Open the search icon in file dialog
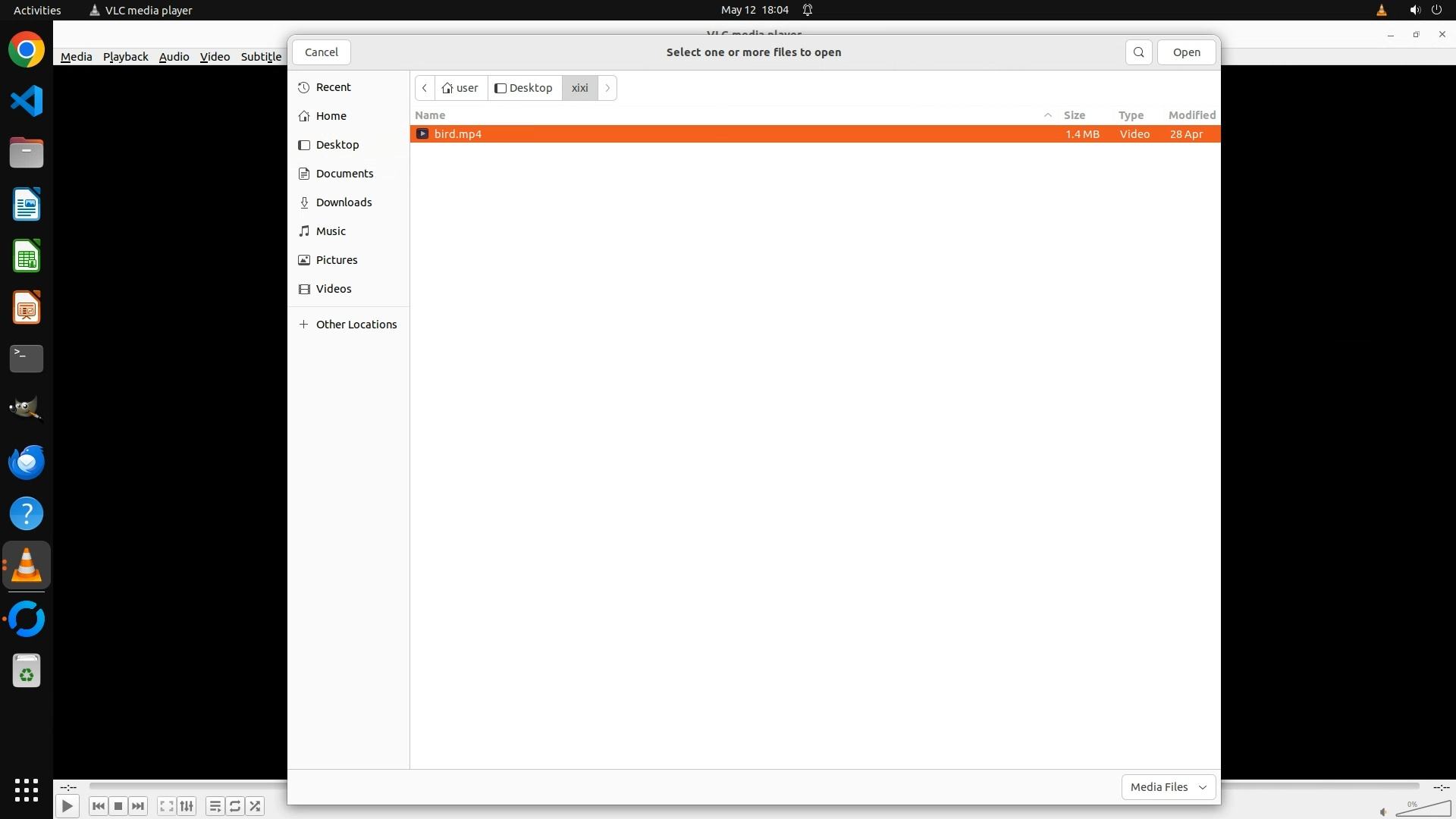Viewport: 1456px width, 819px height. 1138,52
